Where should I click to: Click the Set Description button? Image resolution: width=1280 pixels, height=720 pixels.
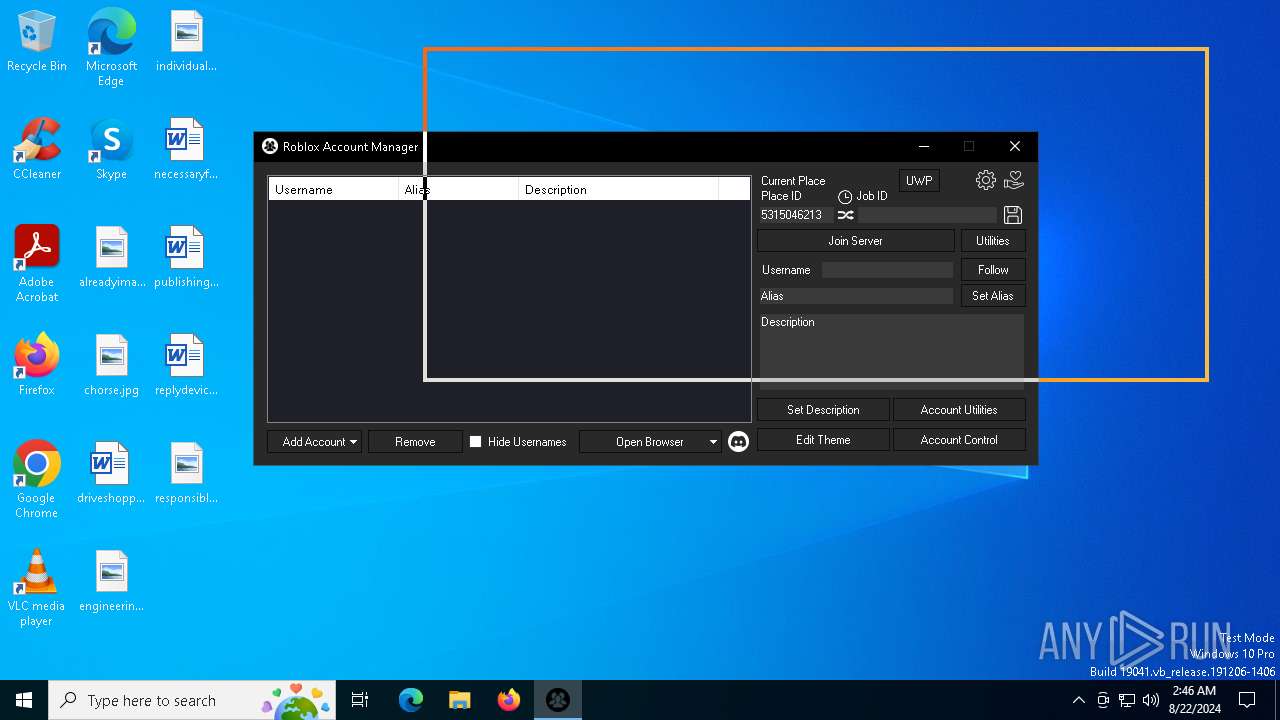click(823, 410)
